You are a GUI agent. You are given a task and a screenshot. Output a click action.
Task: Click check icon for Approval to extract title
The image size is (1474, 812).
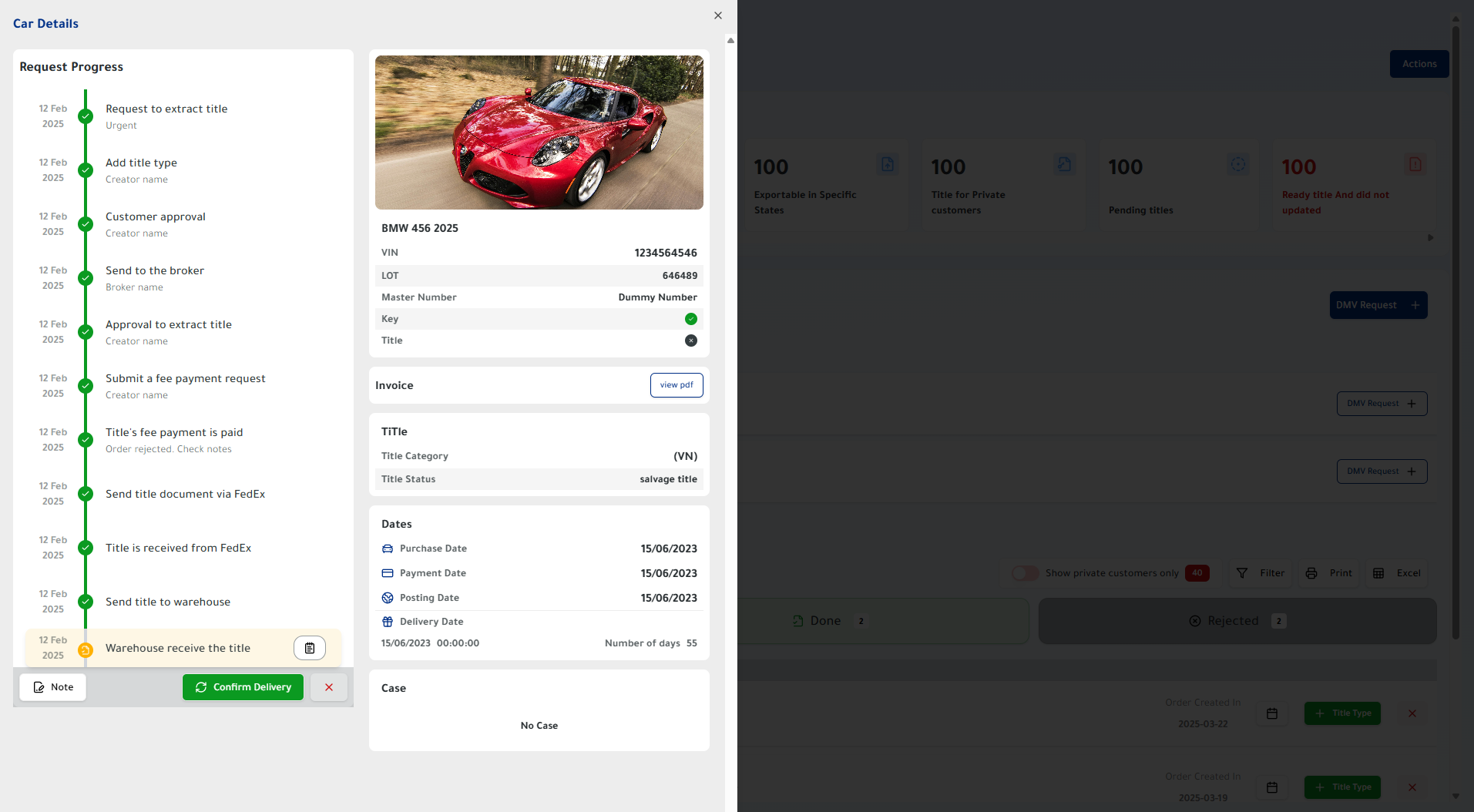point(86,332)
